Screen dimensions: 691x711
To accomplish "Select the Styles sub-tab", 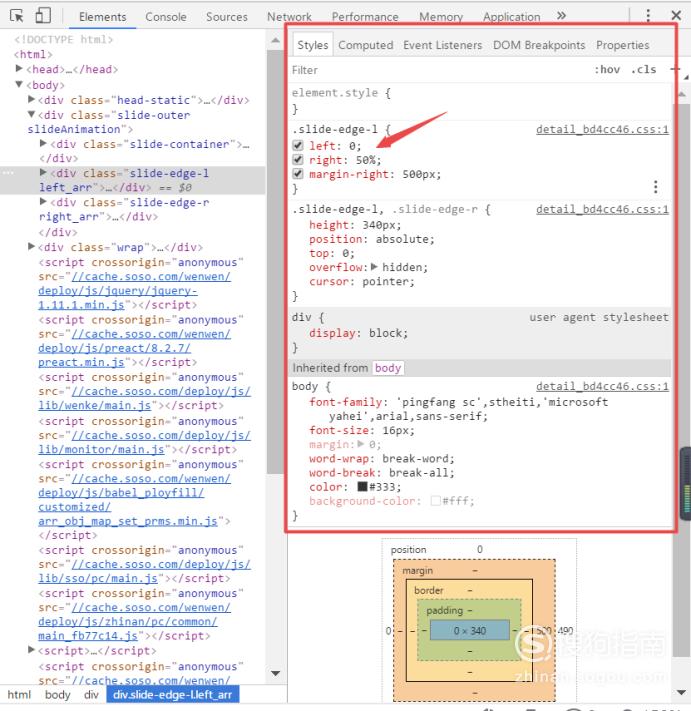I will (312, 45).
